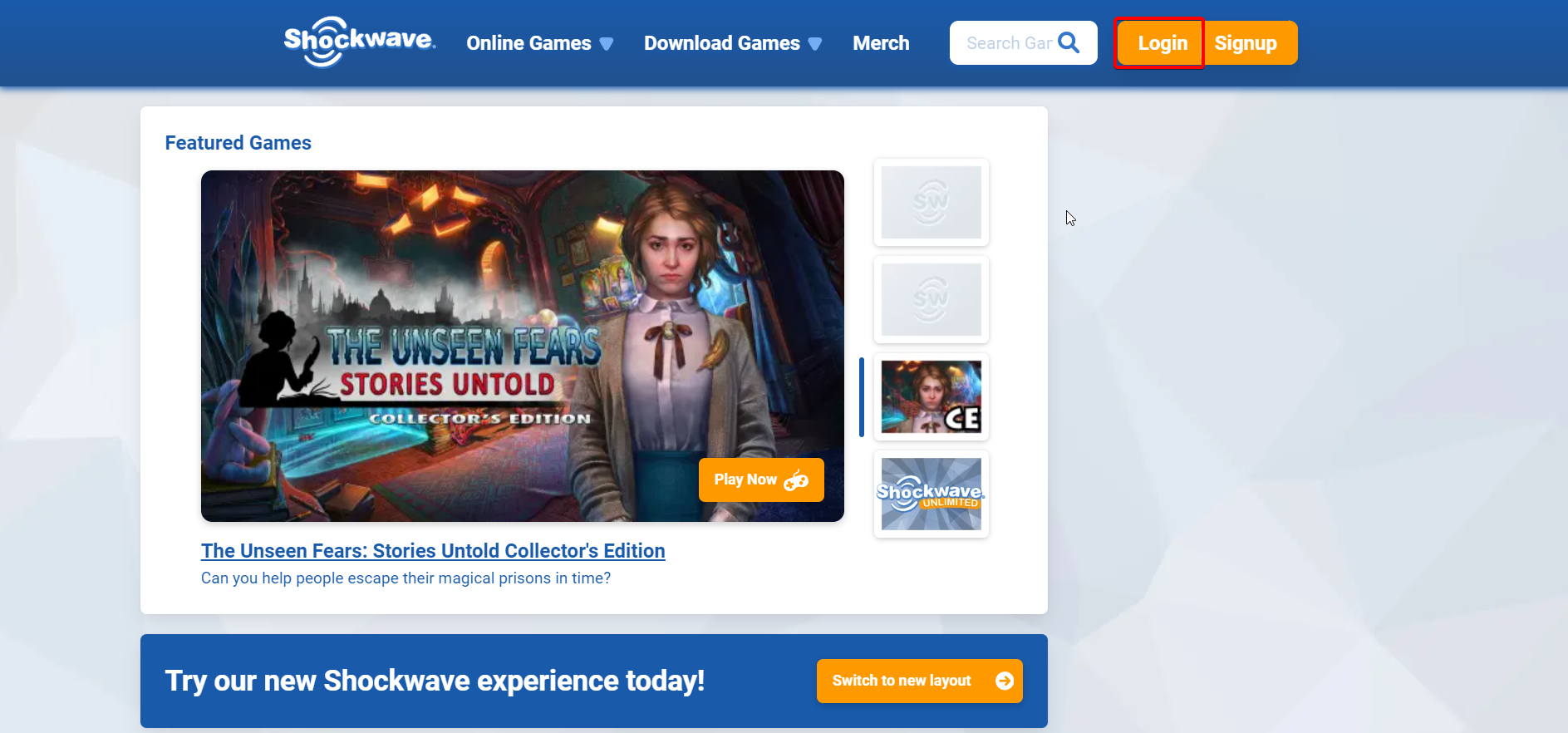1568x733 pixels.
Task: Focus the Search Games input field
Action: click(x=1009, y=43)
